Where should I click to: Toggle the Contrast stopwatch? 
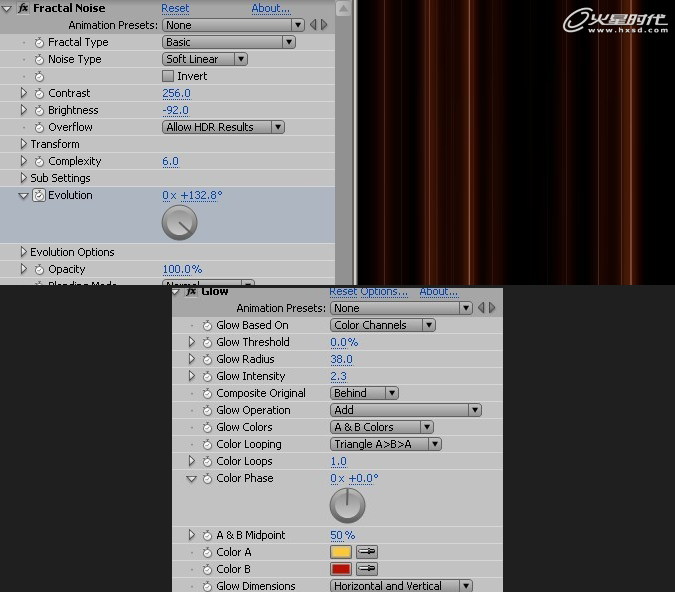coord(39,93)
